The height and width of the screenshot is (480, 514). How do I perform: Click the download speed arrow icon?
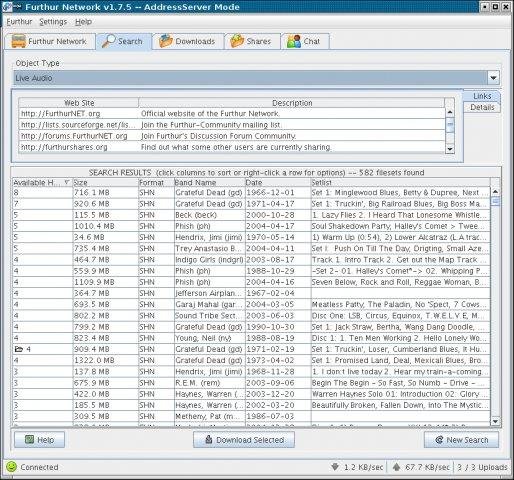coord(335,467)
